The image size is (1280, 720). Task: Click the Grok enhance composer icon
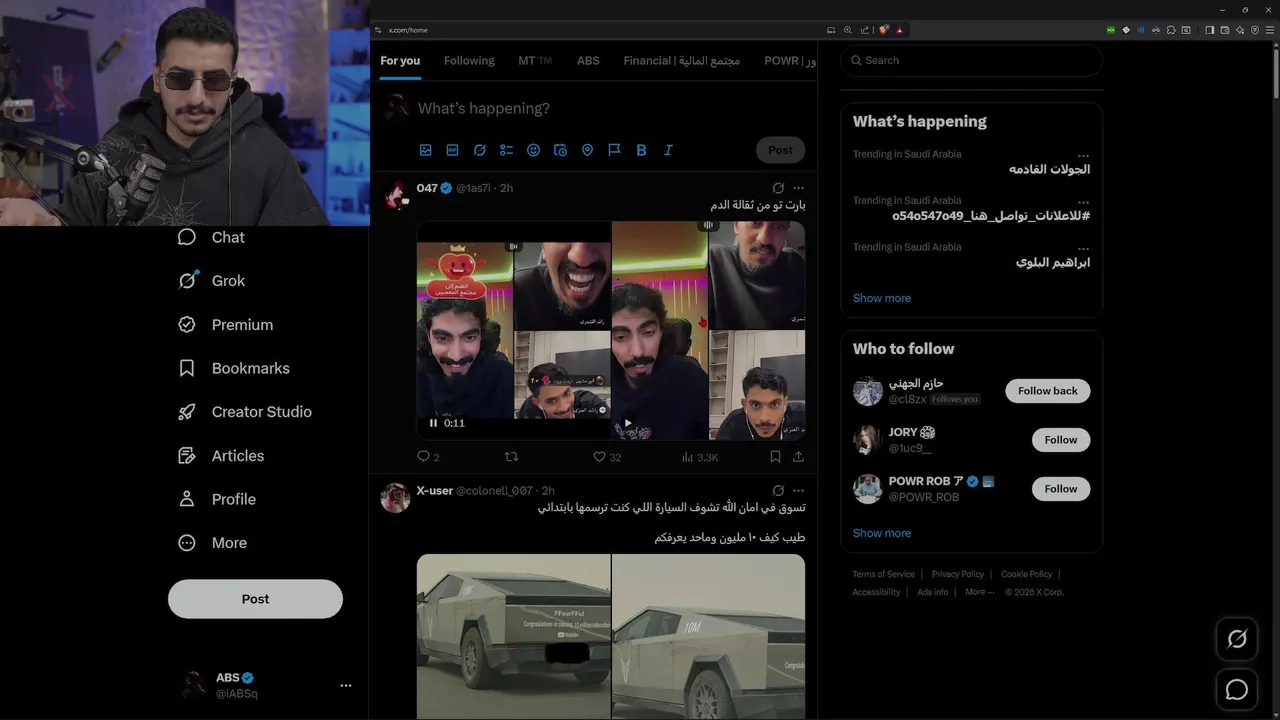(x=479, y=150)
